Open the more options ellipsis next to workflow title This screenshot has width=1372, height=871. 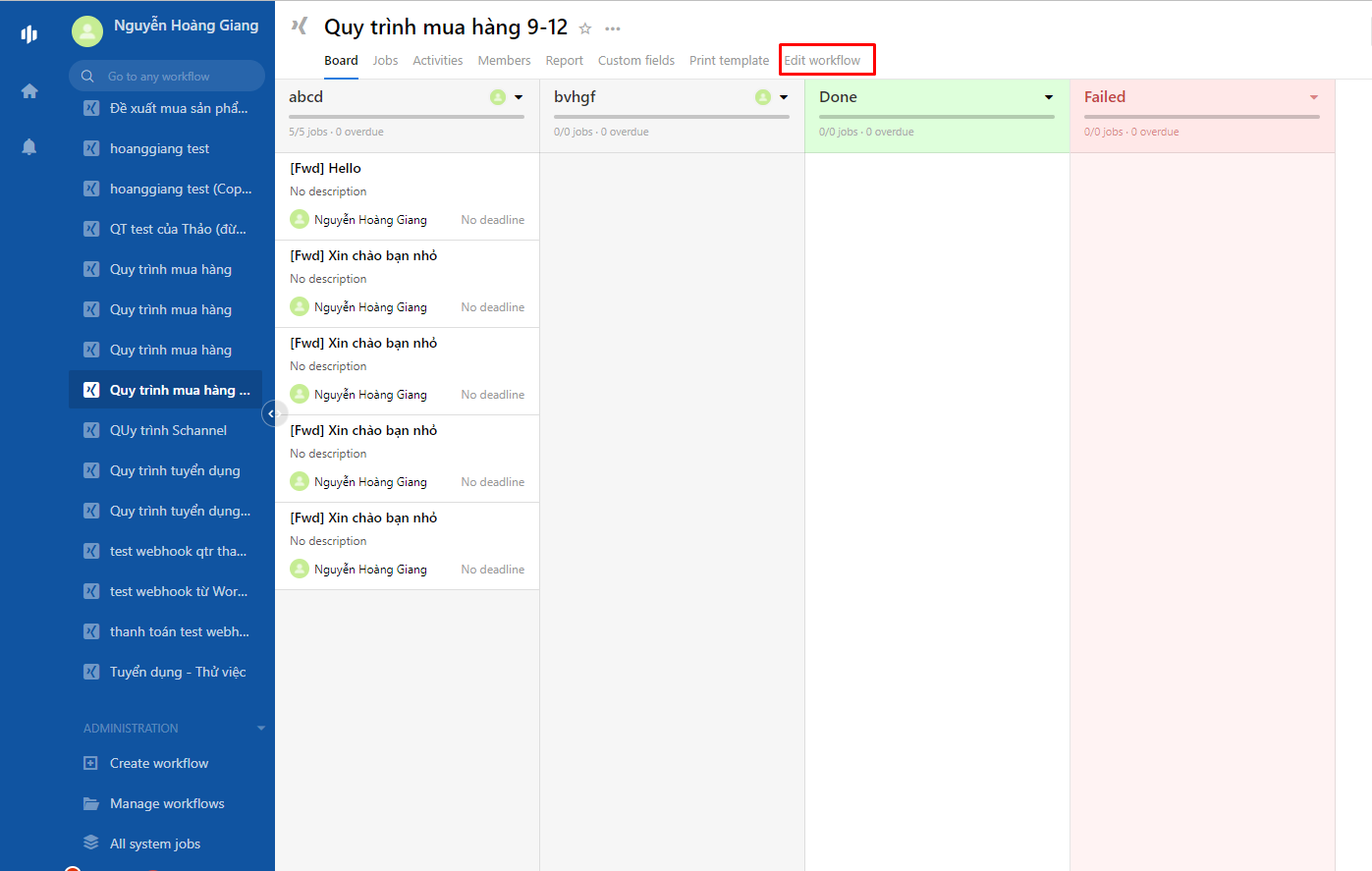click(612, 28)
